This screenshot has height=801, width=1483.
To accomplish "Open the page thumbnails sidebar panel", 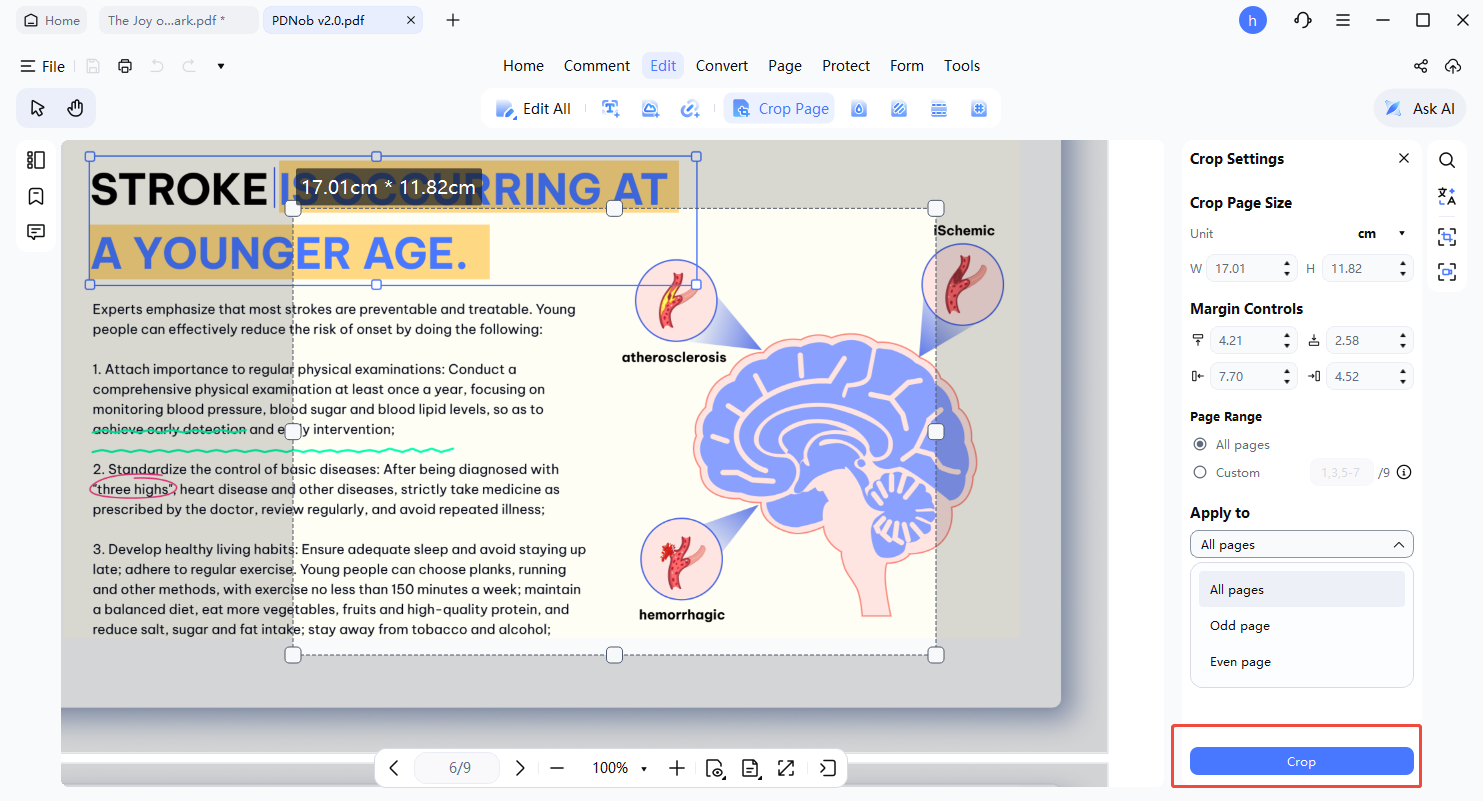I will [x=36, y=160].
